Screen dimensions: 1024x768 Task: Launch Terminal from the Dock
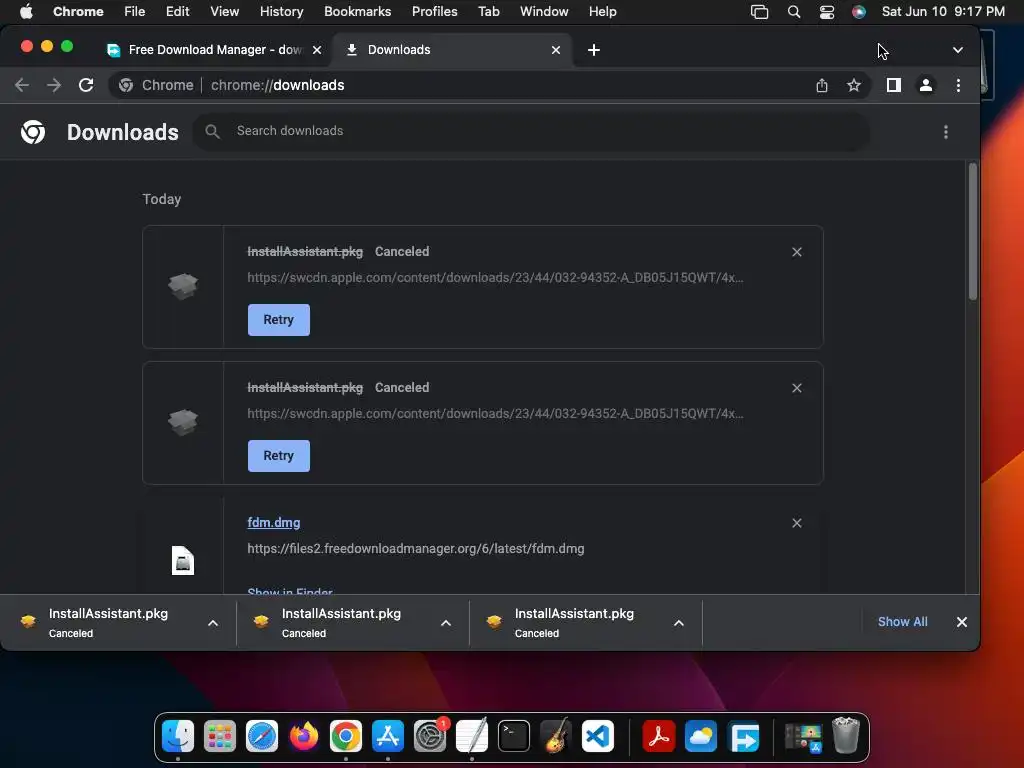[514, 737]
